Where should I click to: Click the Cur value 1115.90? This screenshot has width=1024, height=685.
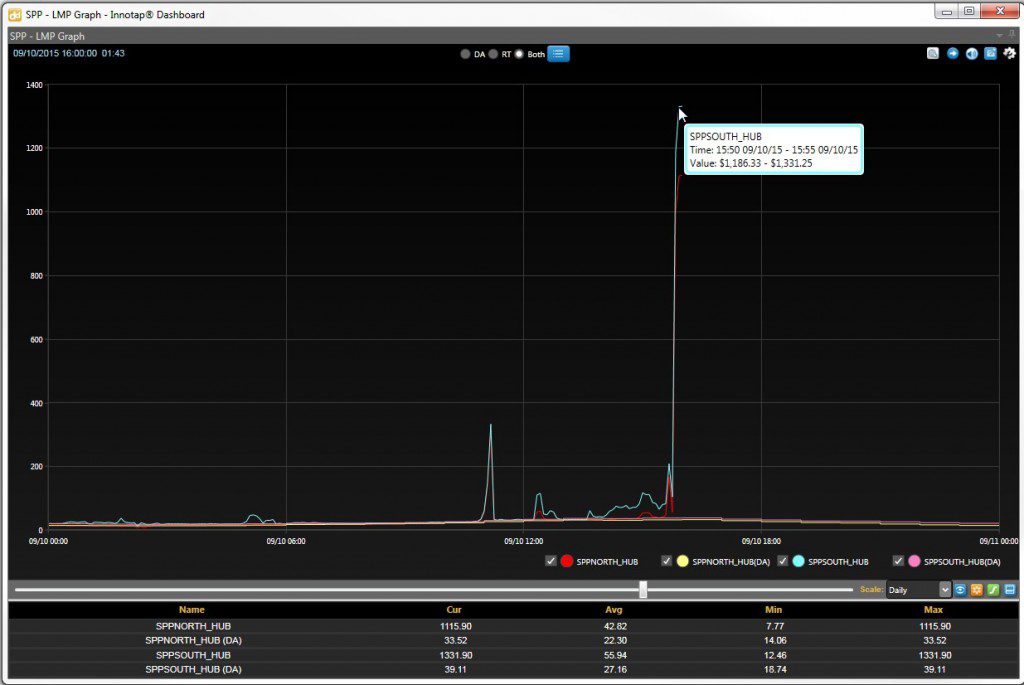(455, 626)
